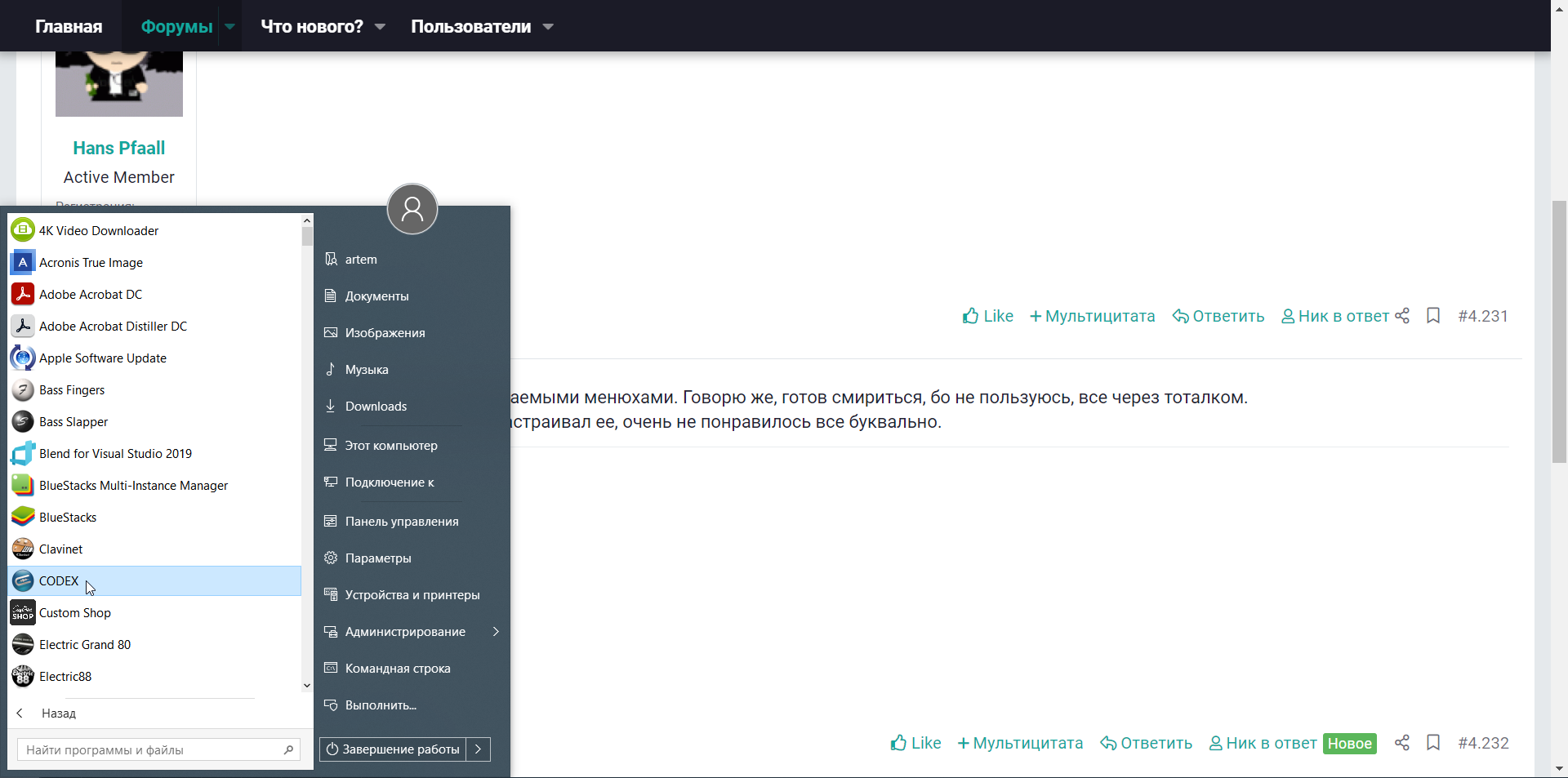Screen dimensions: 1568x778
Task: Open the Electric88 icon
Action: [23, 676]
